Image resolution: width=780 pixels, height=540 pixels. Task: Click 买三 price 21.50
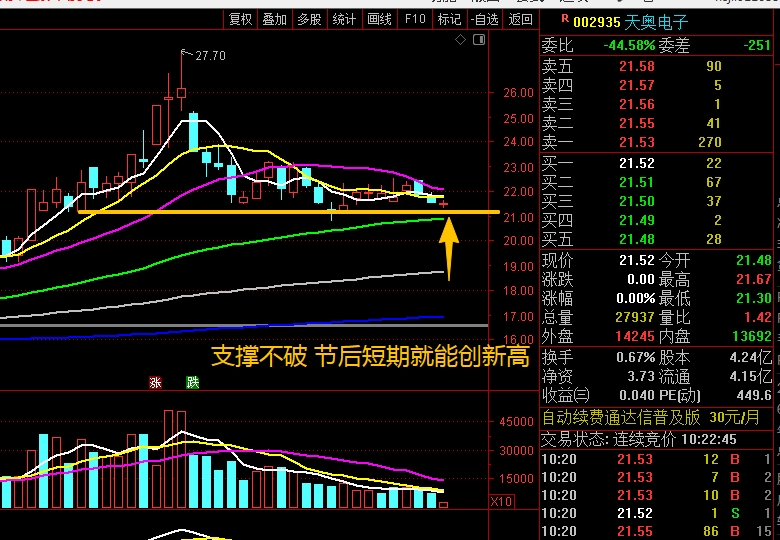[637, 201]
